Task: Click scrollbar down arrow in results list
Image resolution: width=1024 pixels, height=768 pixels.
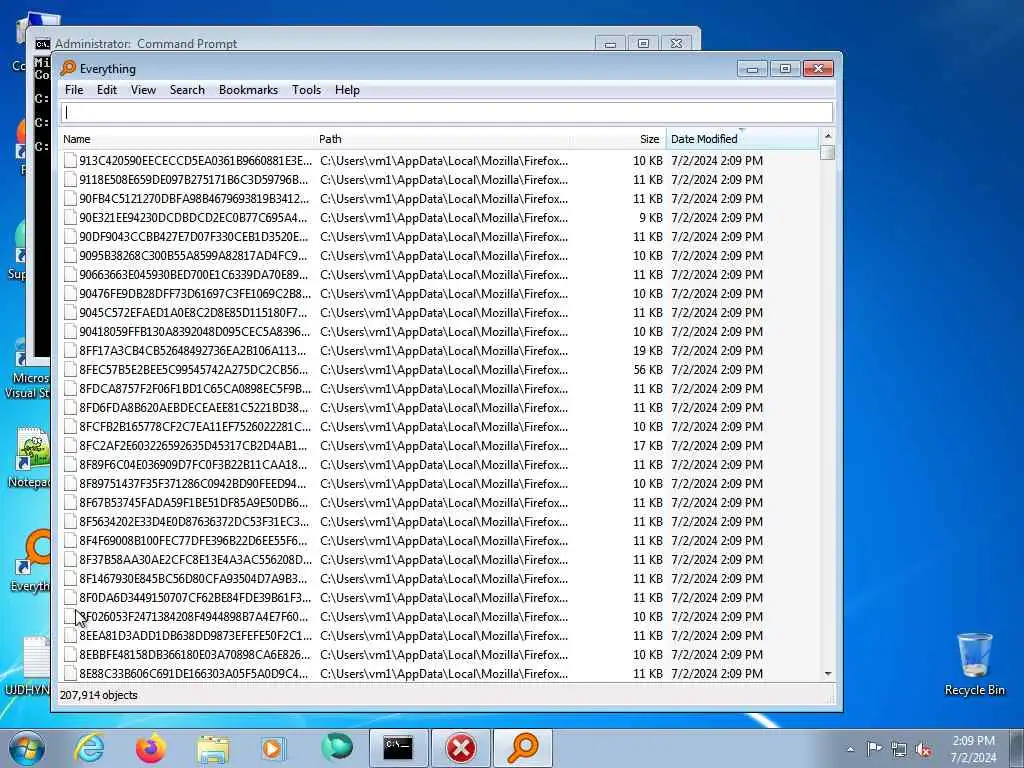Action: pos(827,673)
